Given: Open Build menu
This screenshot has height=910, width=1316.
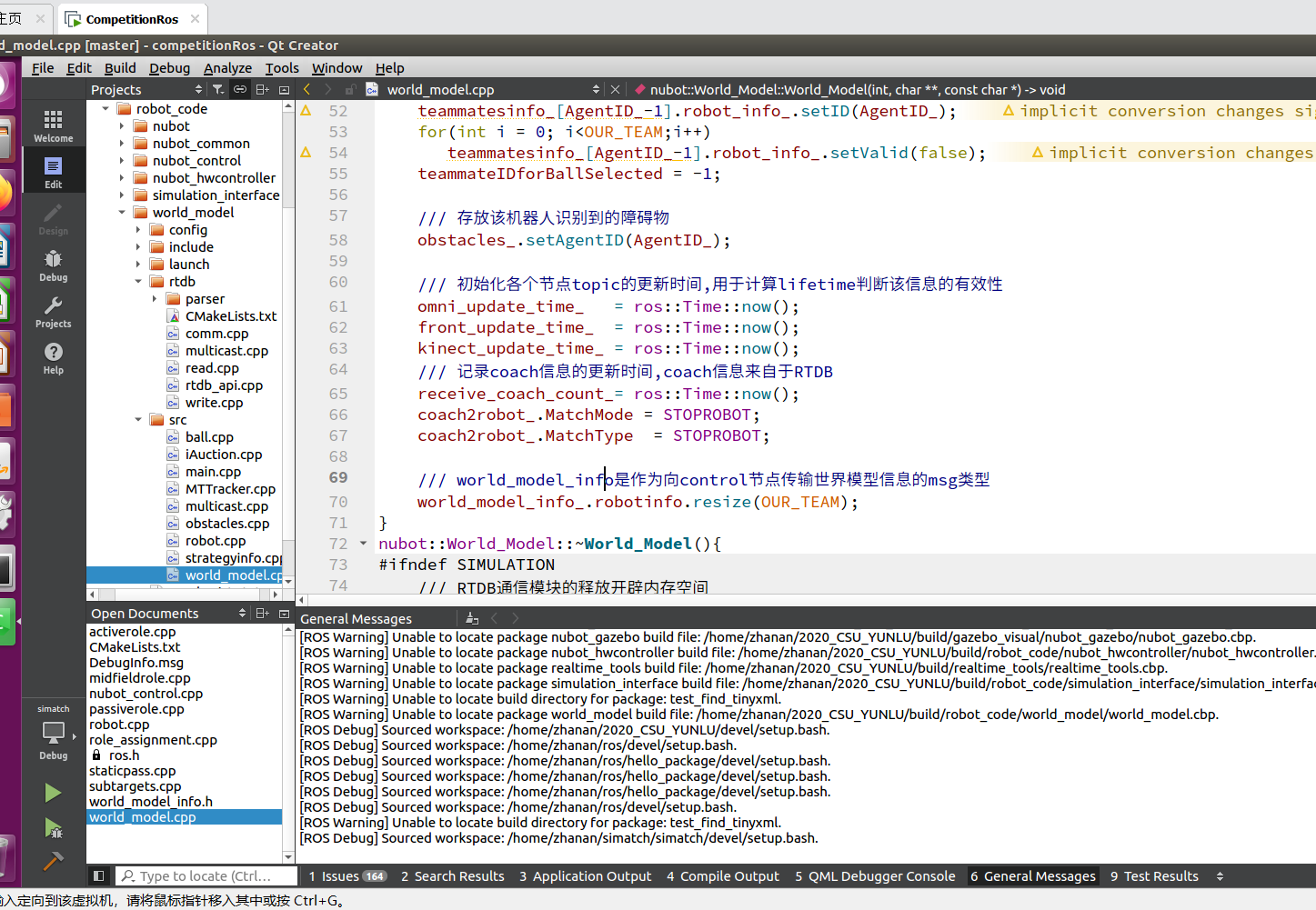Looking at the screenshot, I should coord(120,68).
